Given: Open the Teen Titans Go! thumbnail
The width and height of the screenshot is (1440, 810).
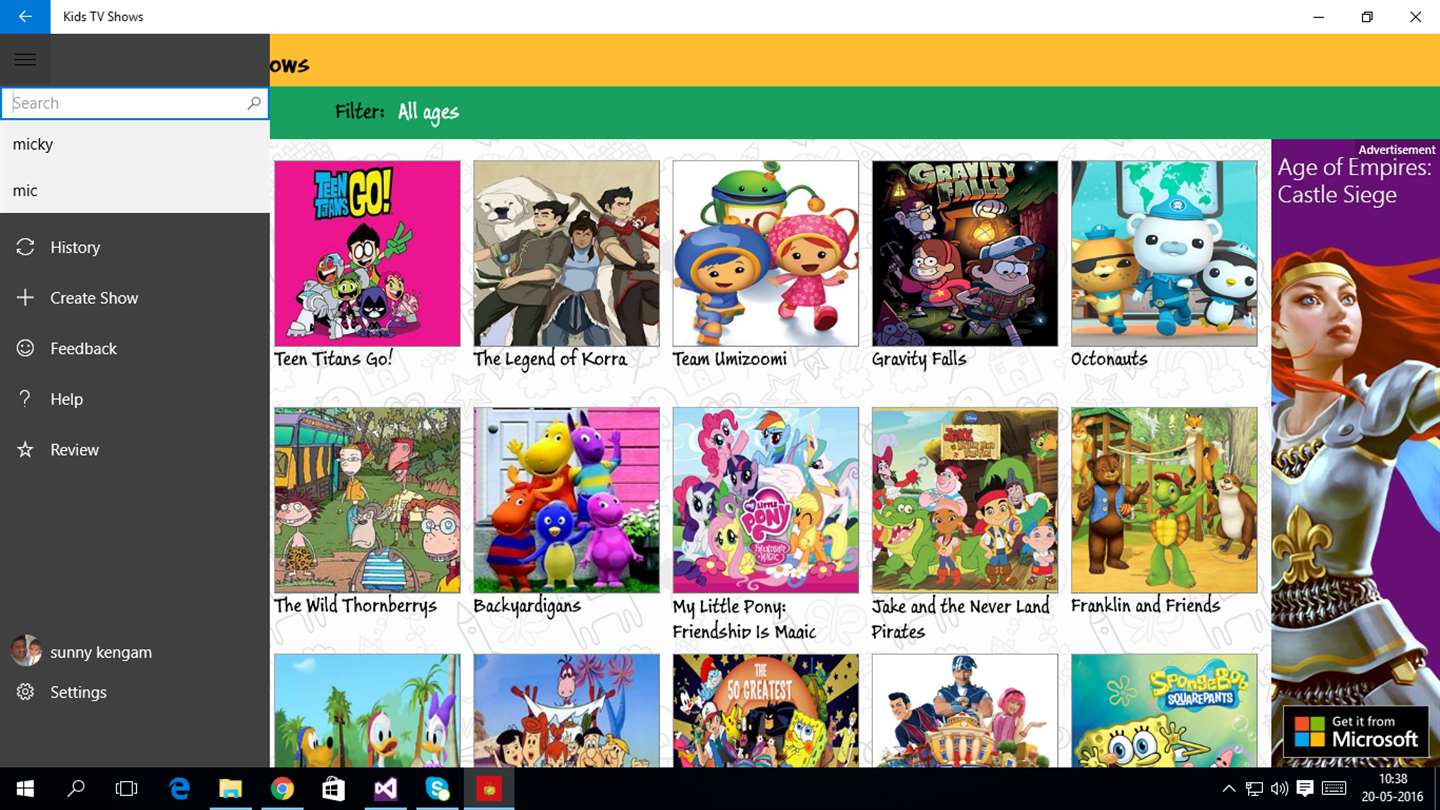Looking at the screenshot, I should [367, 253].
